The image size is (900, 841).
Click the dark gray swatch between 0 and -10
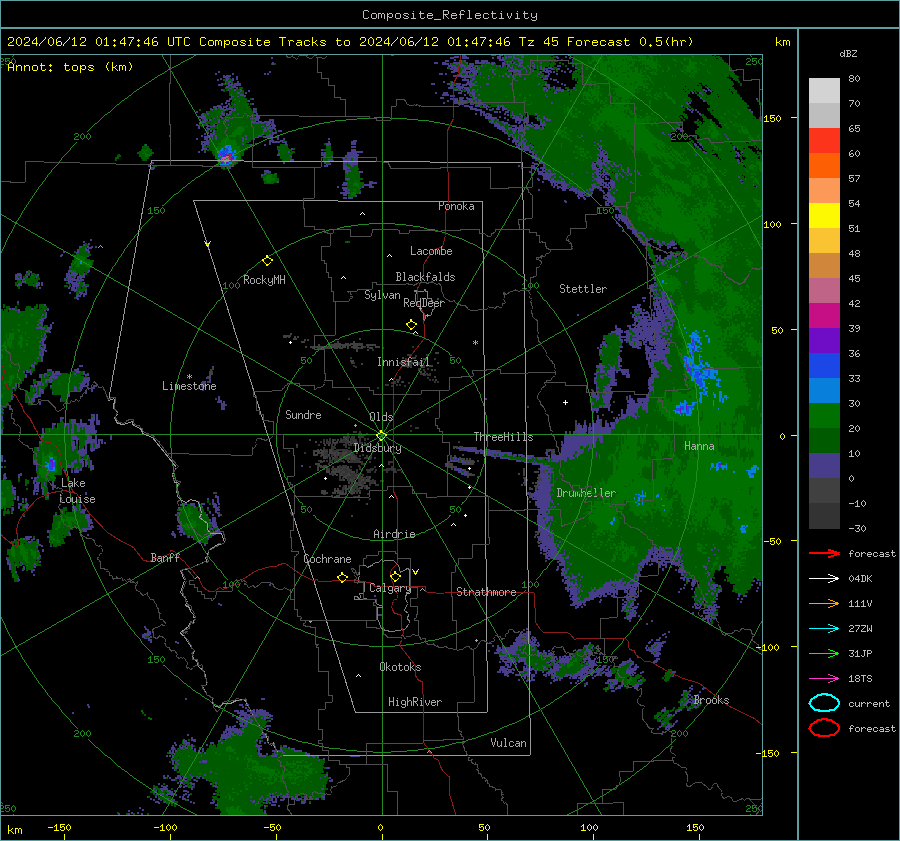pyautogui.click(x=824, y=490)
